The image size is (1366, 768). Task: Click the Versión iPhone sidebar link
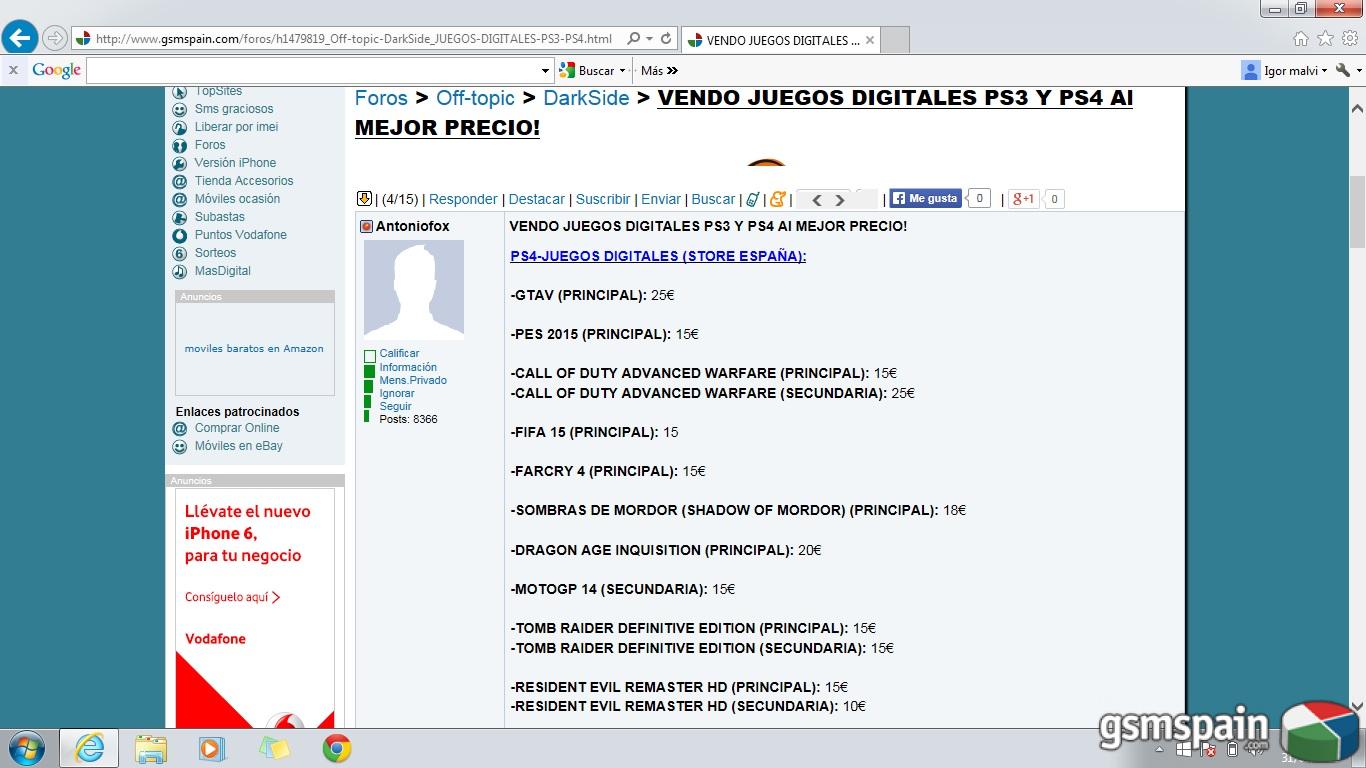(235, 163)
